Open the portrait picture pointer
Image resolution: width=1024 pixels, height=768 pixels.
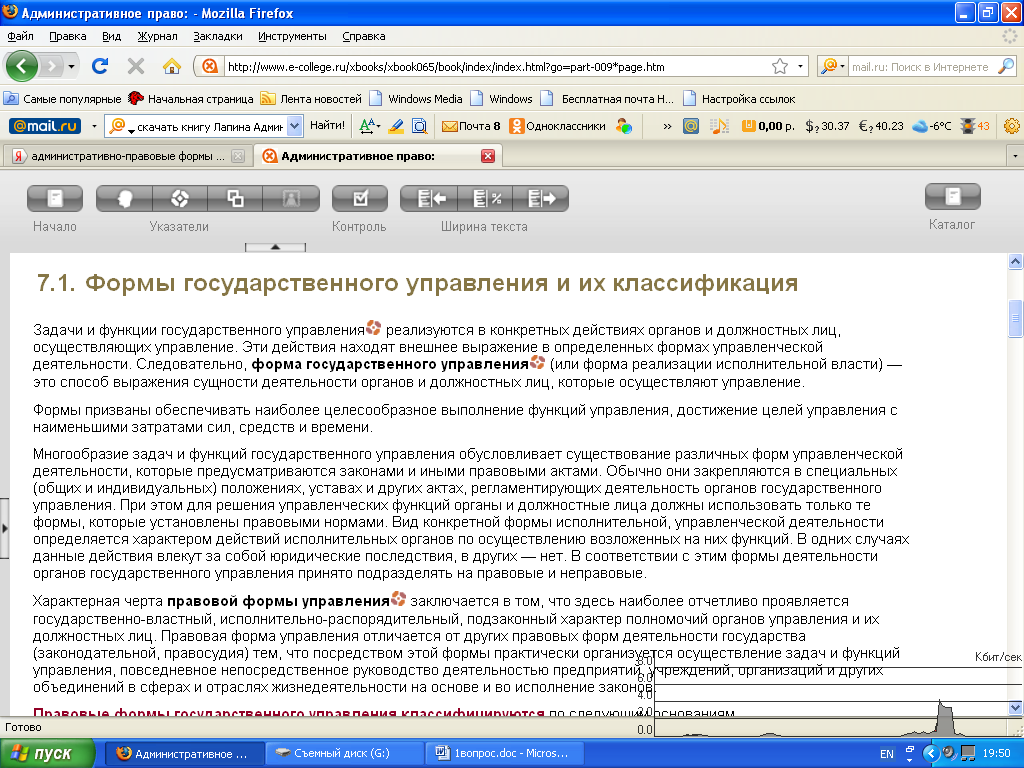click(x=291, y=199)
